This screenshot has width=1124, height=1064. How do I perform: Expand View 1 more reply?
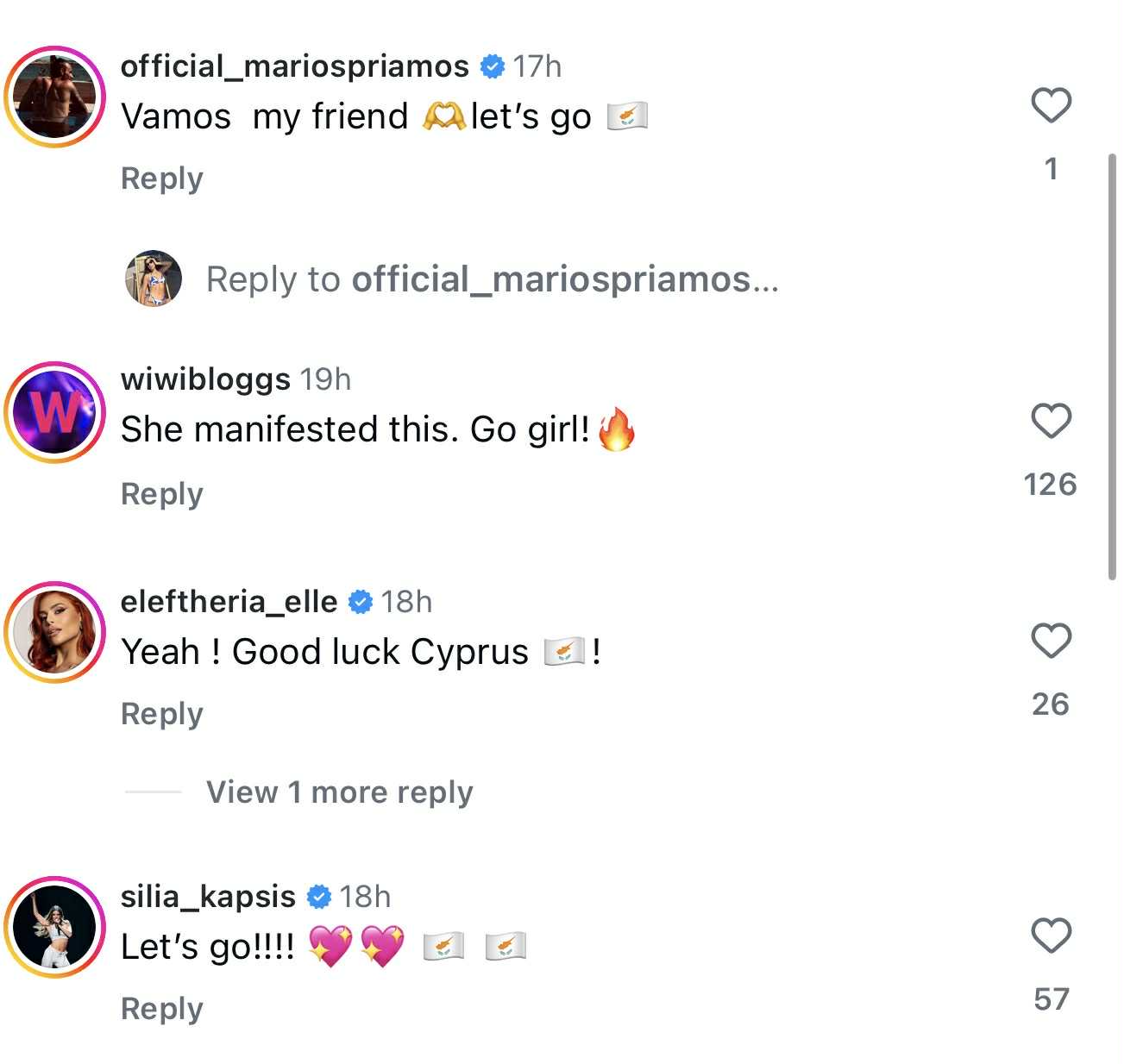pos(339,792)
